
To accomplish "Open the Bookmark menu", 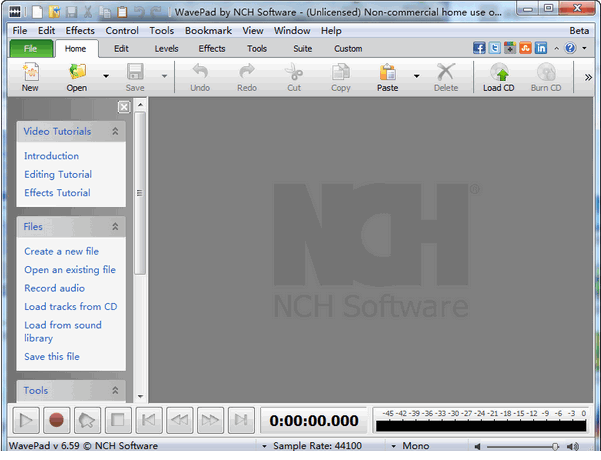I will (209, 31).
